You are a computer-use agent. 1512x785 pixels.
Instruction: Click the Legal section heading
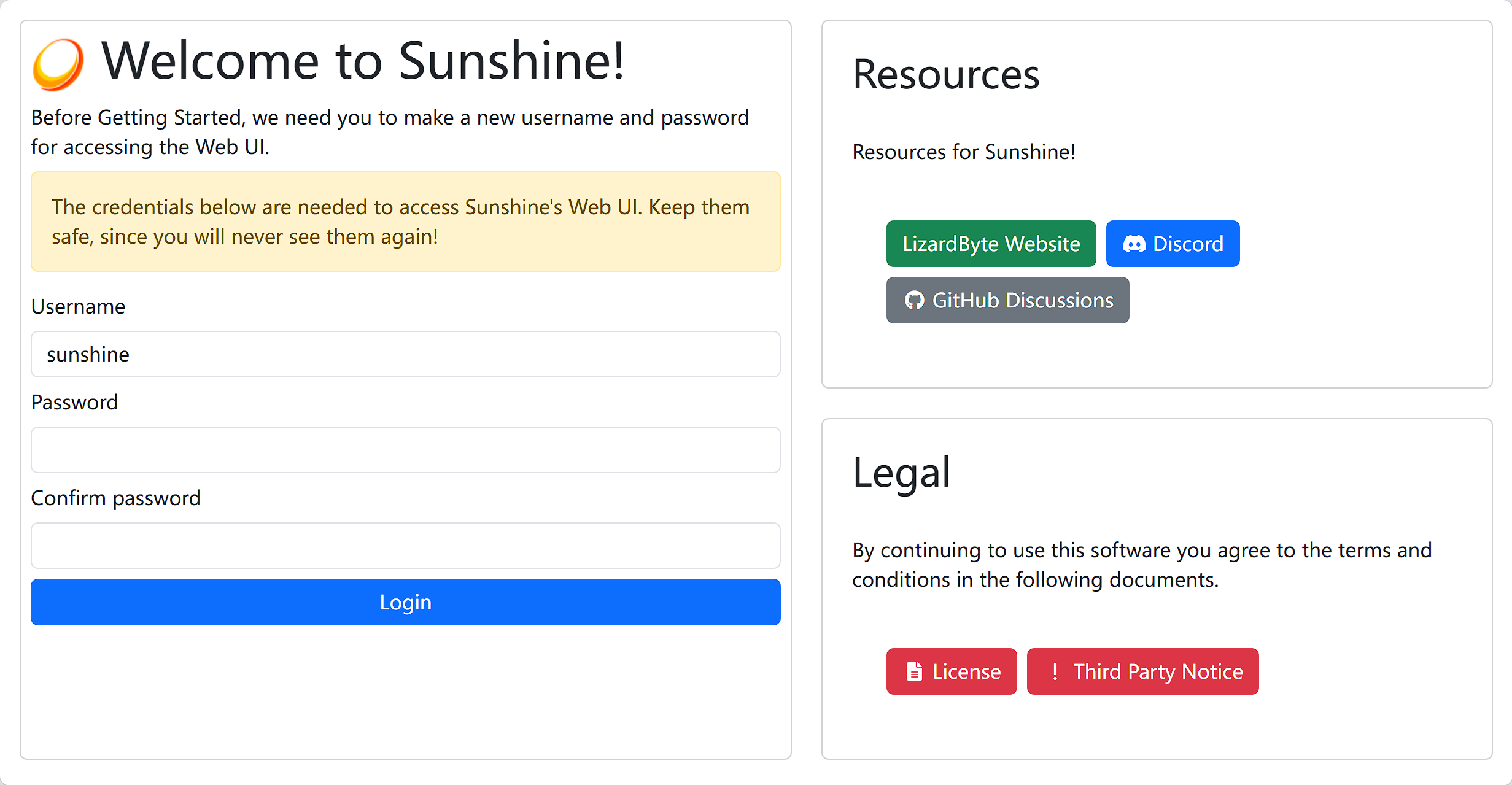pos(901,473)
